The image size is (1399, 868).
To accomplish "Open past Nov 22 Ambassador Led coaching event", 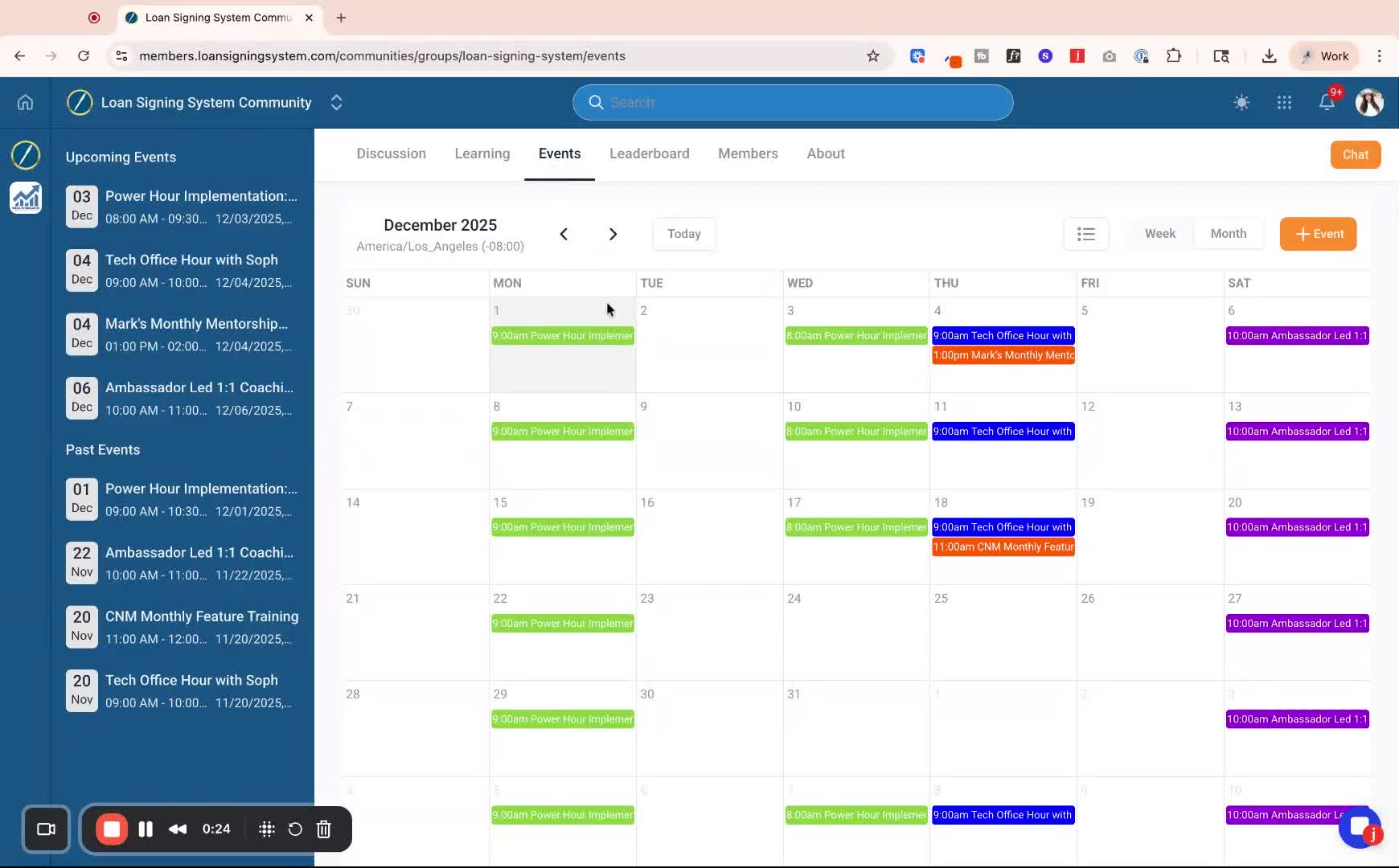I will (183, 563).
